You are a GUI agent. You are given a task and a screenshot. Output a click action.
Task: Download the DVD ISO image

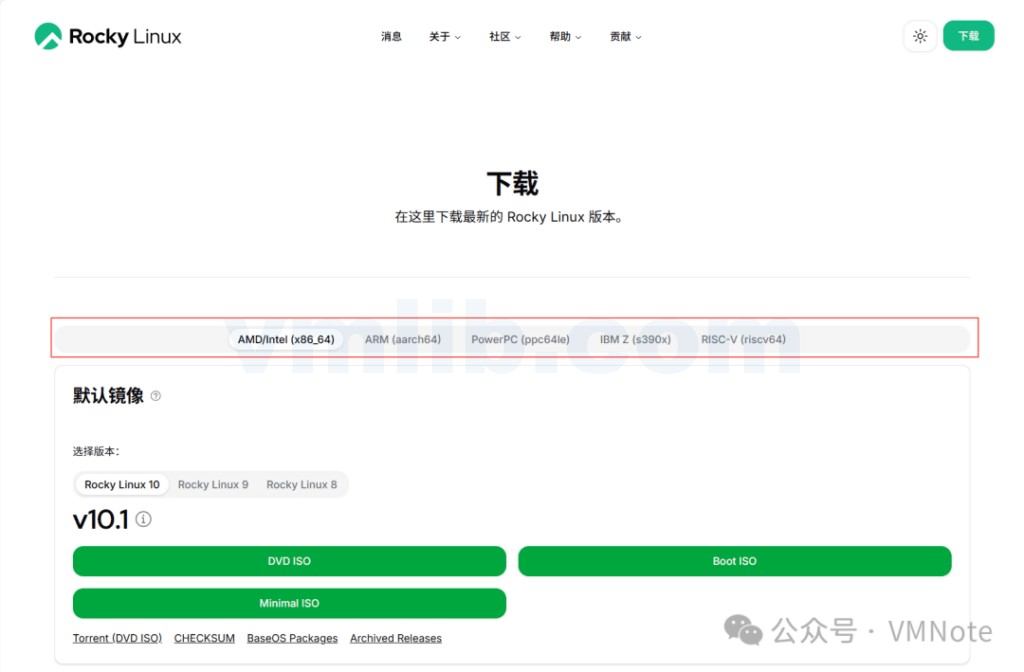tap(289, 561)
